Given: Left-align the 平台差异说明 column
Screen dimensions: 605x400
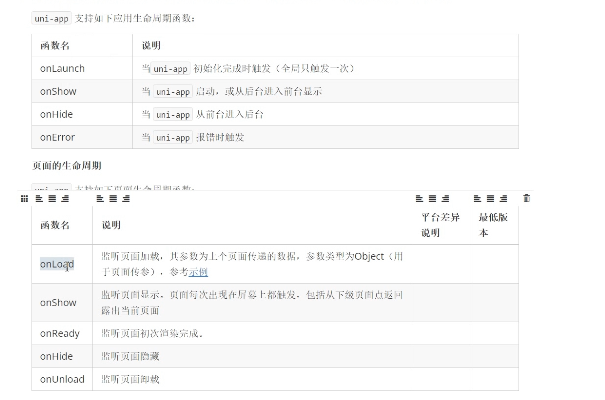Looking at the screenshot, I should [420, 199].
